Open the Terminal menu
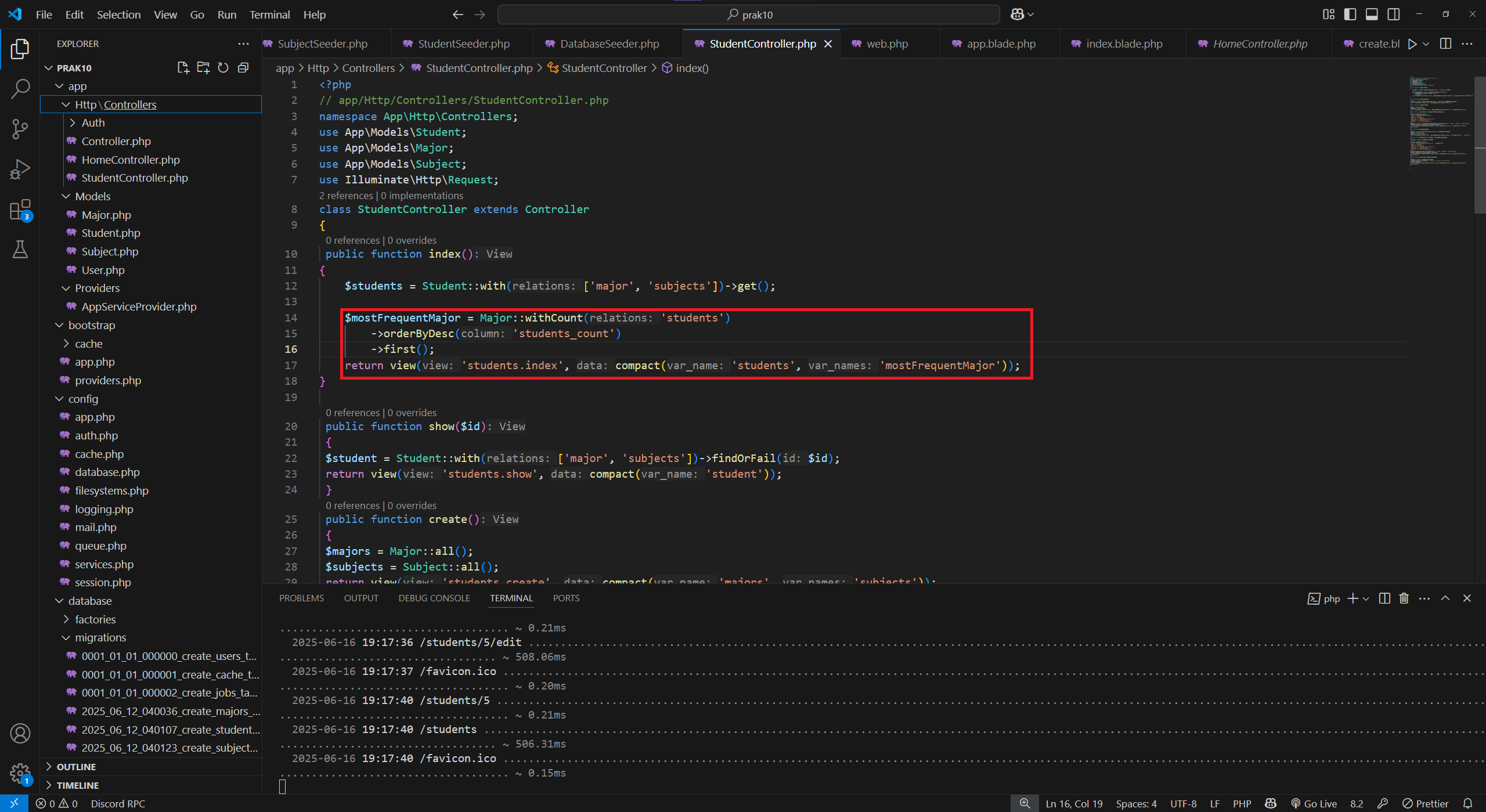 [x=269, y=14]
